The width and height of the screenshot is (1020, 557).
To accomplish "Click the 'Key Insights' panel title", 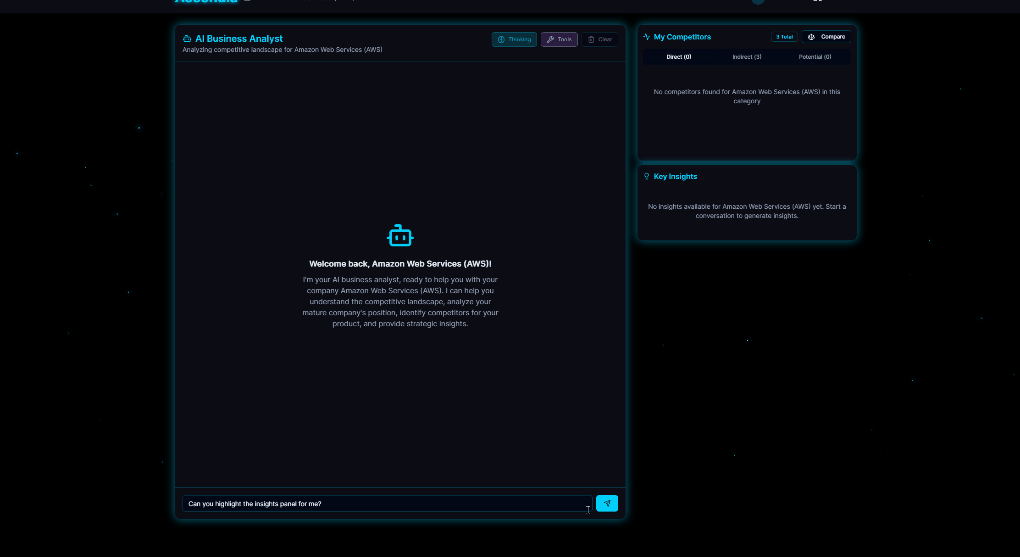I will 675,176.
